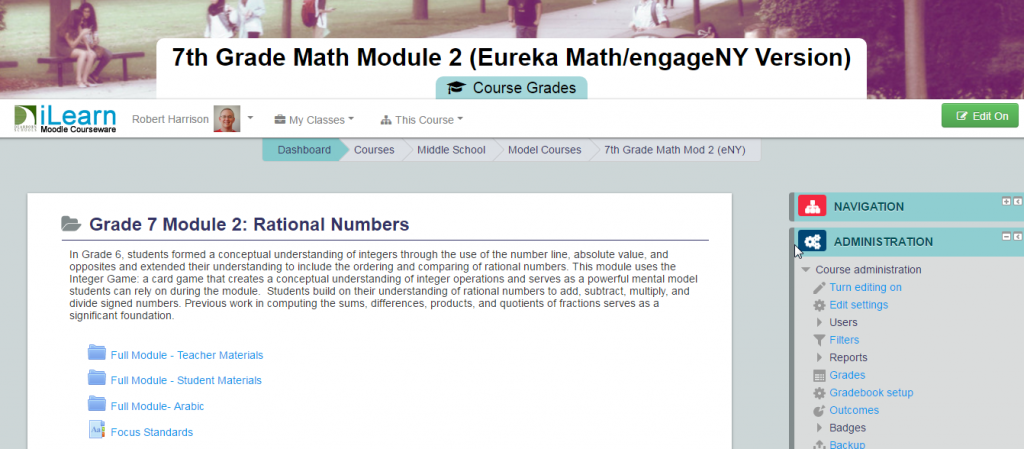Select Middle School in the breadcrumb trail
The width and height of the screenshot is (1024, 449).
click(451, 150)
